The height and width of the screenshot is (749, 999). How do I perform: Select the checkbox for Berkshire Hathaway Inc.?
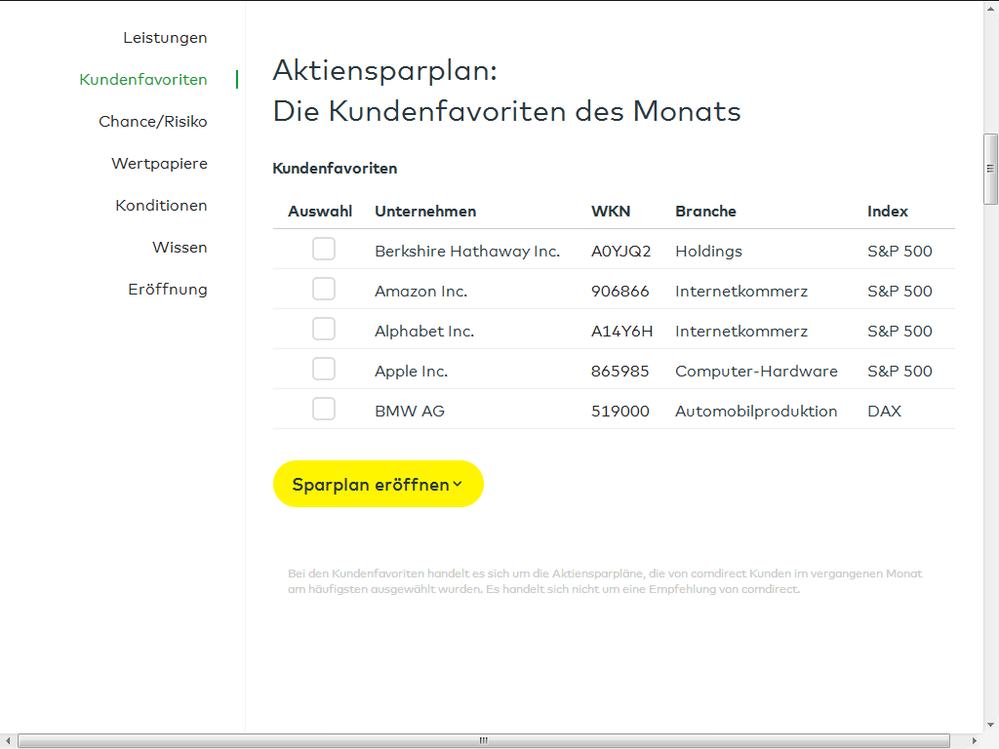(323, 249)
